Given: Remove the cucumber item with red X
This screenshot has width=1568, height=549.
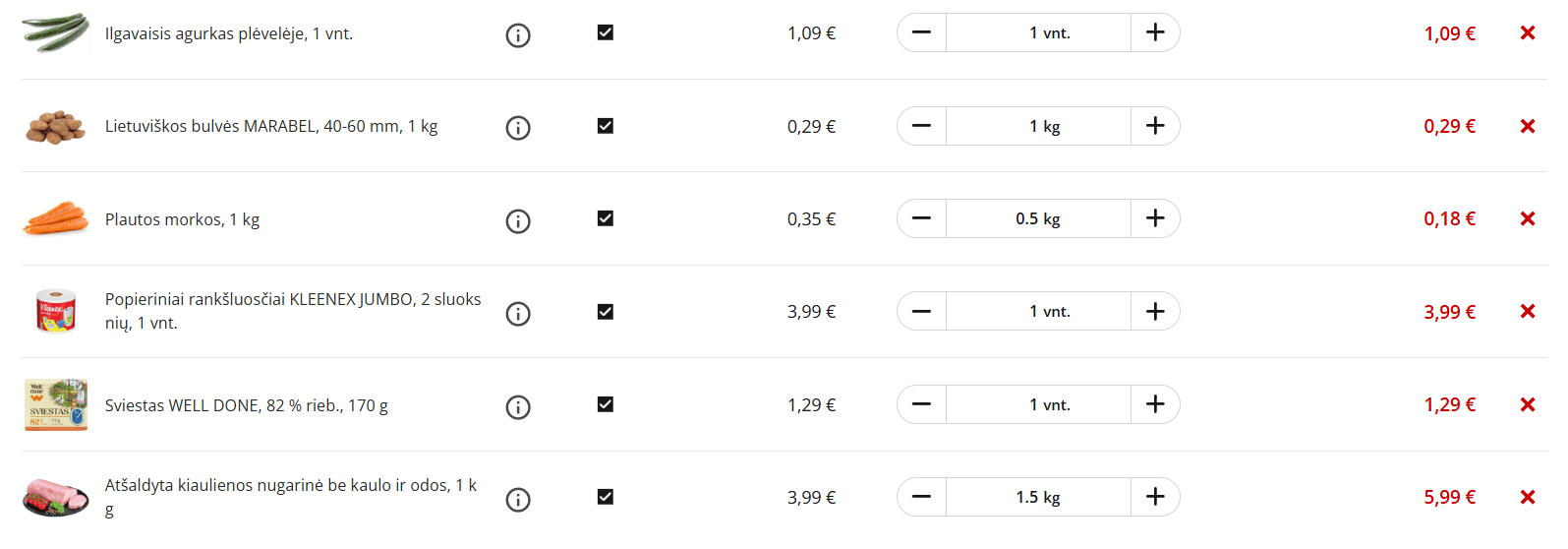Looking at the screenshot, I should (x=1527, y=33).
